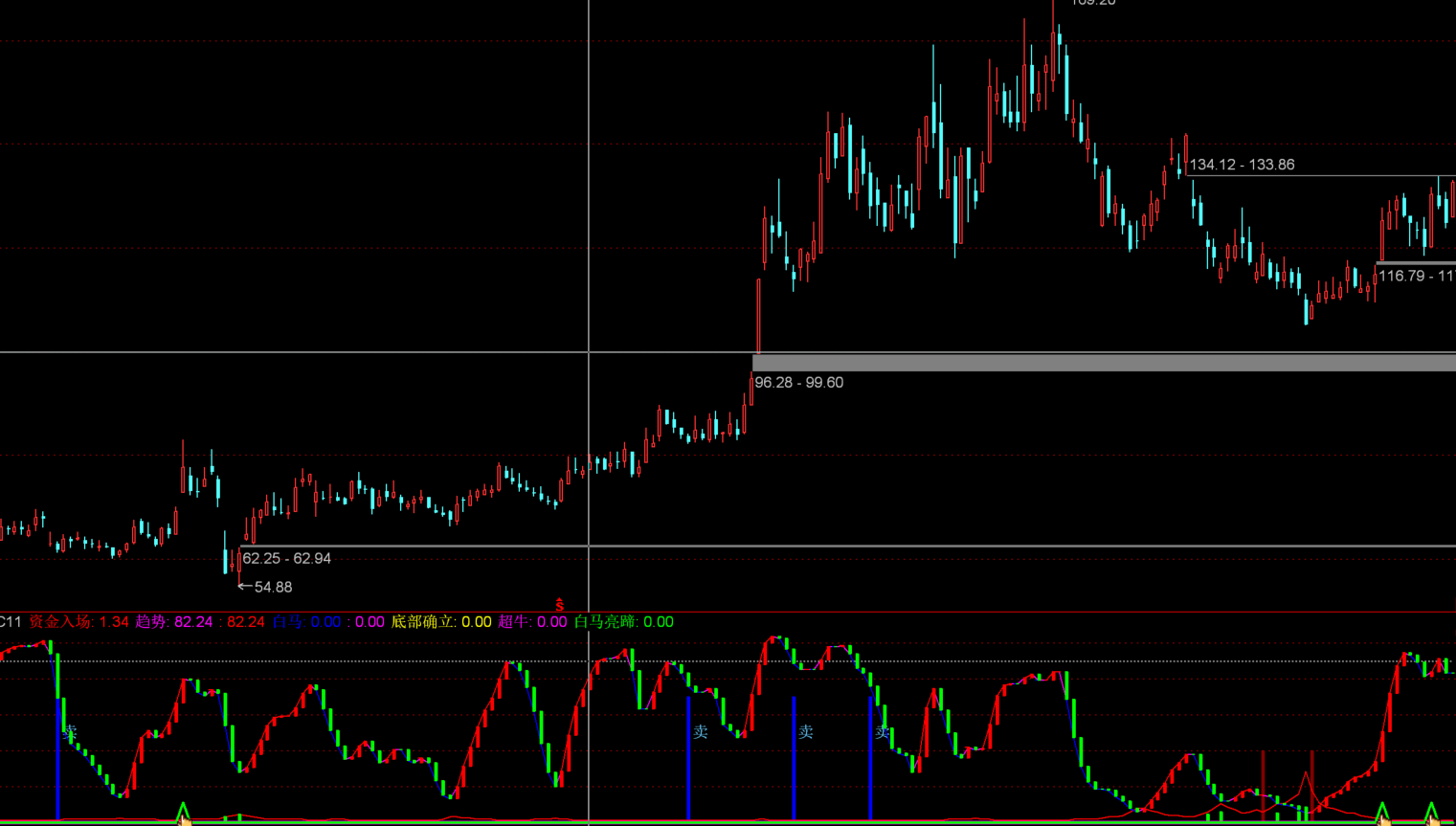Image resolution: width=1456 pixels, height=826 pixels.
Task: Click the arrow pointing to the 54.88 low
Action: [x=244, y=586]
